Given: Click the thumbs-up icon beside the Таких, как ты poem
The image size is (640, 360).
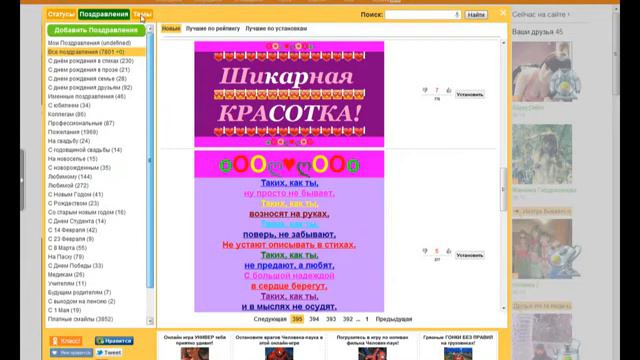Looking at the screenshot, I should click(449, 251).
